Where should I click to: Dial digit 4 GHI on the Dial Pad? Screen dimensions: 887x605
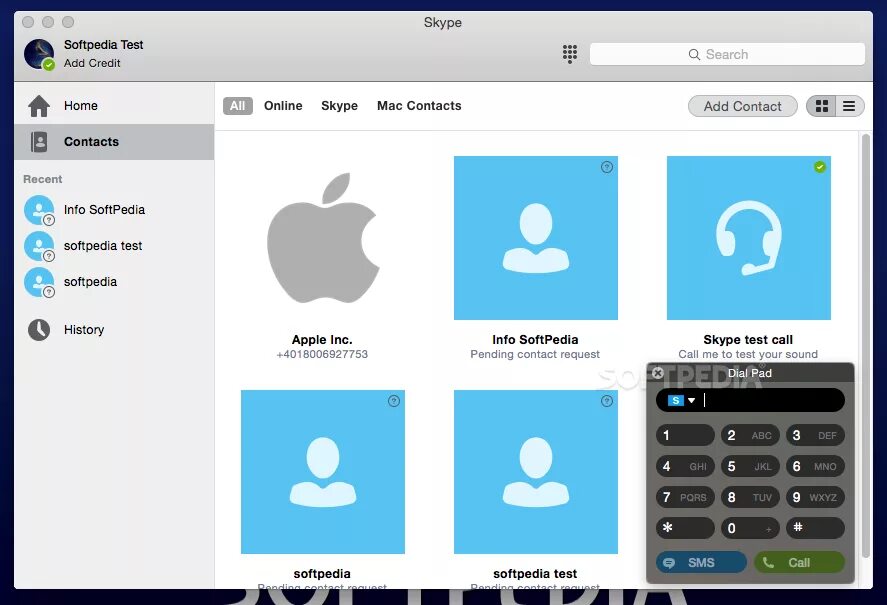pos(685,466)
